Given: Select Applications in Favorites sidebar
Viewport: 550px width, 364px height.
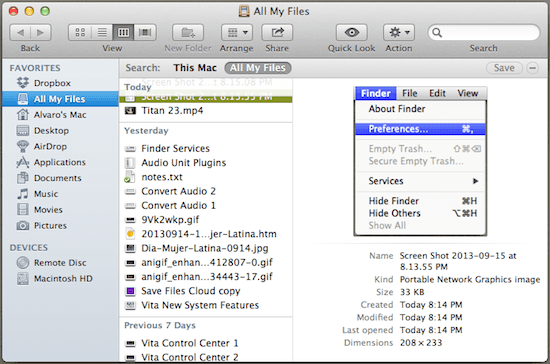Looking at the screenshot, I should (59, 162).
